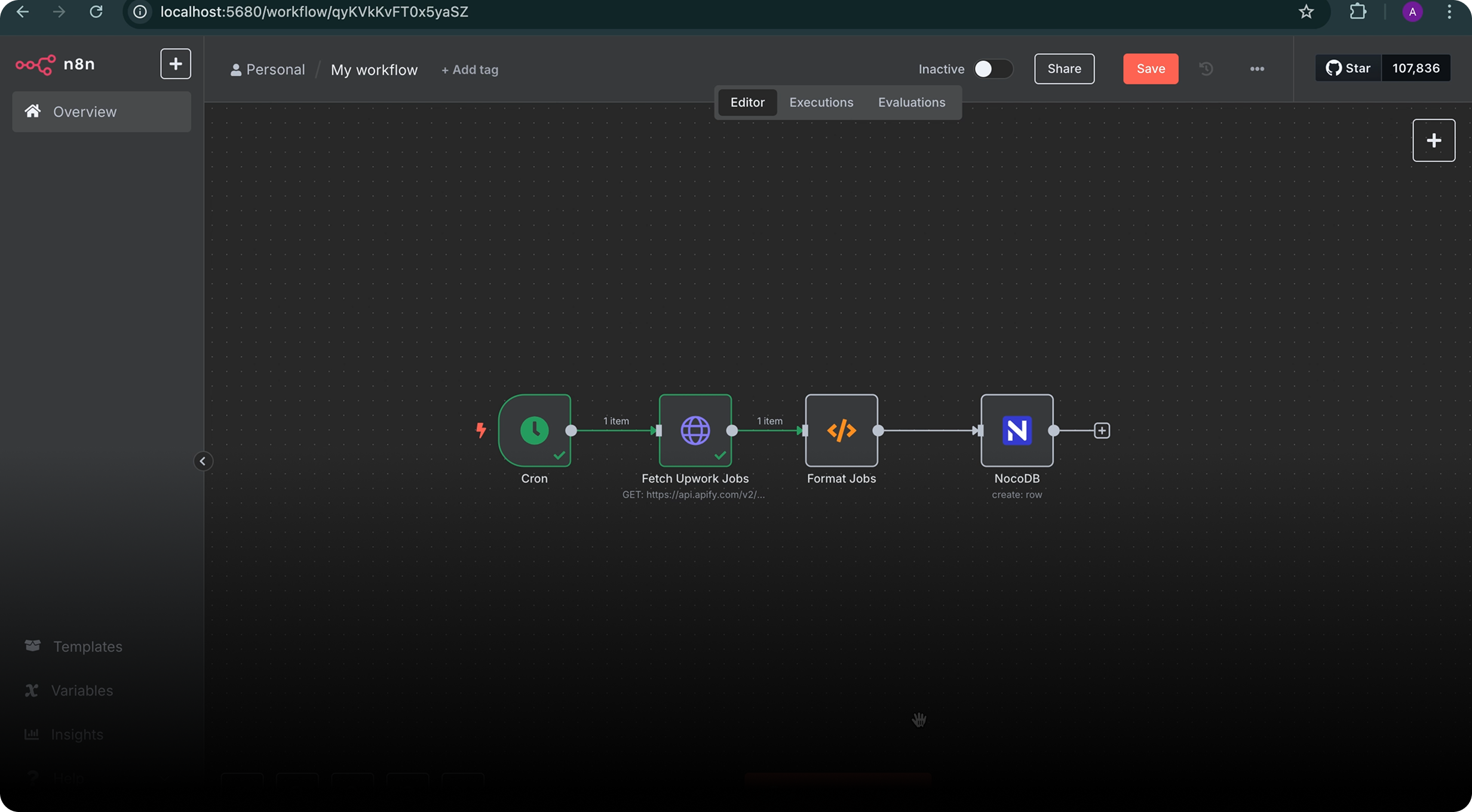The height and width of the screenshot is (812, 1472).
Task: Rename the My workflow title
Action: [374, 70]
